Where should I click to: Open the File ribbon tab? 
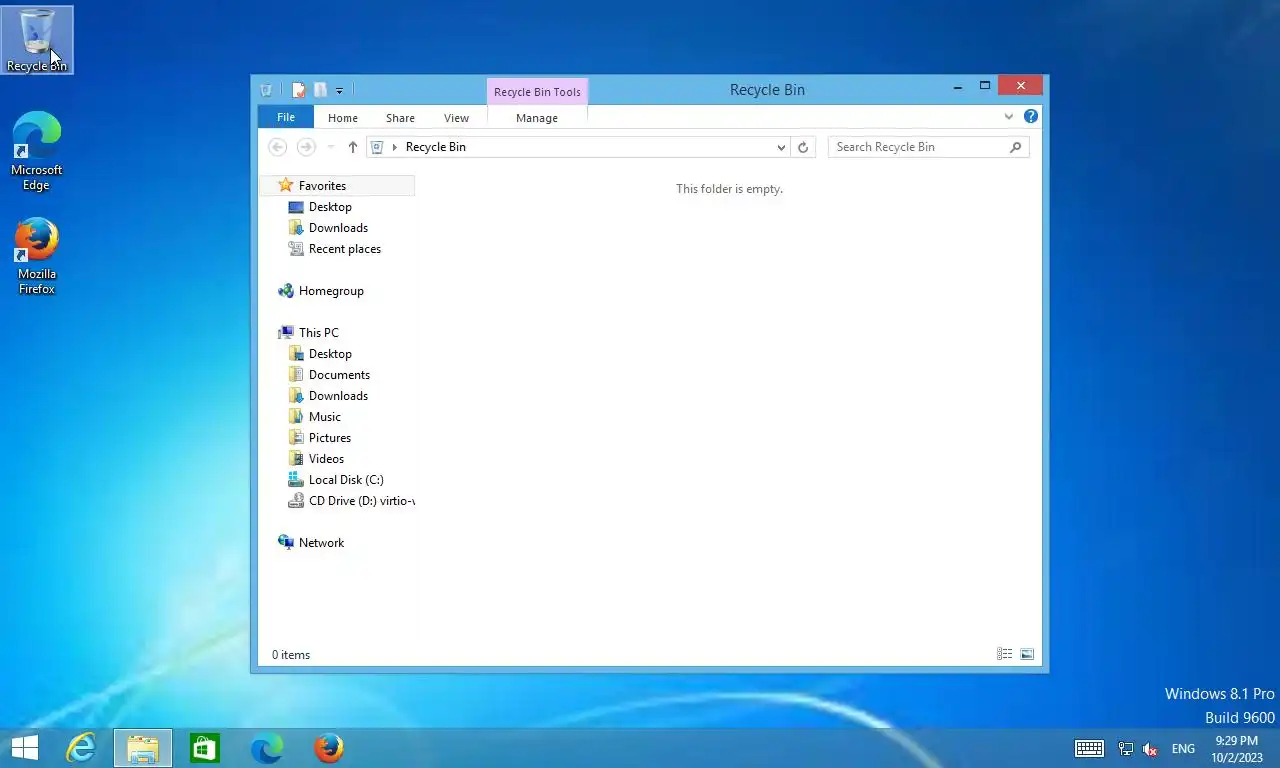coord(286,117)
